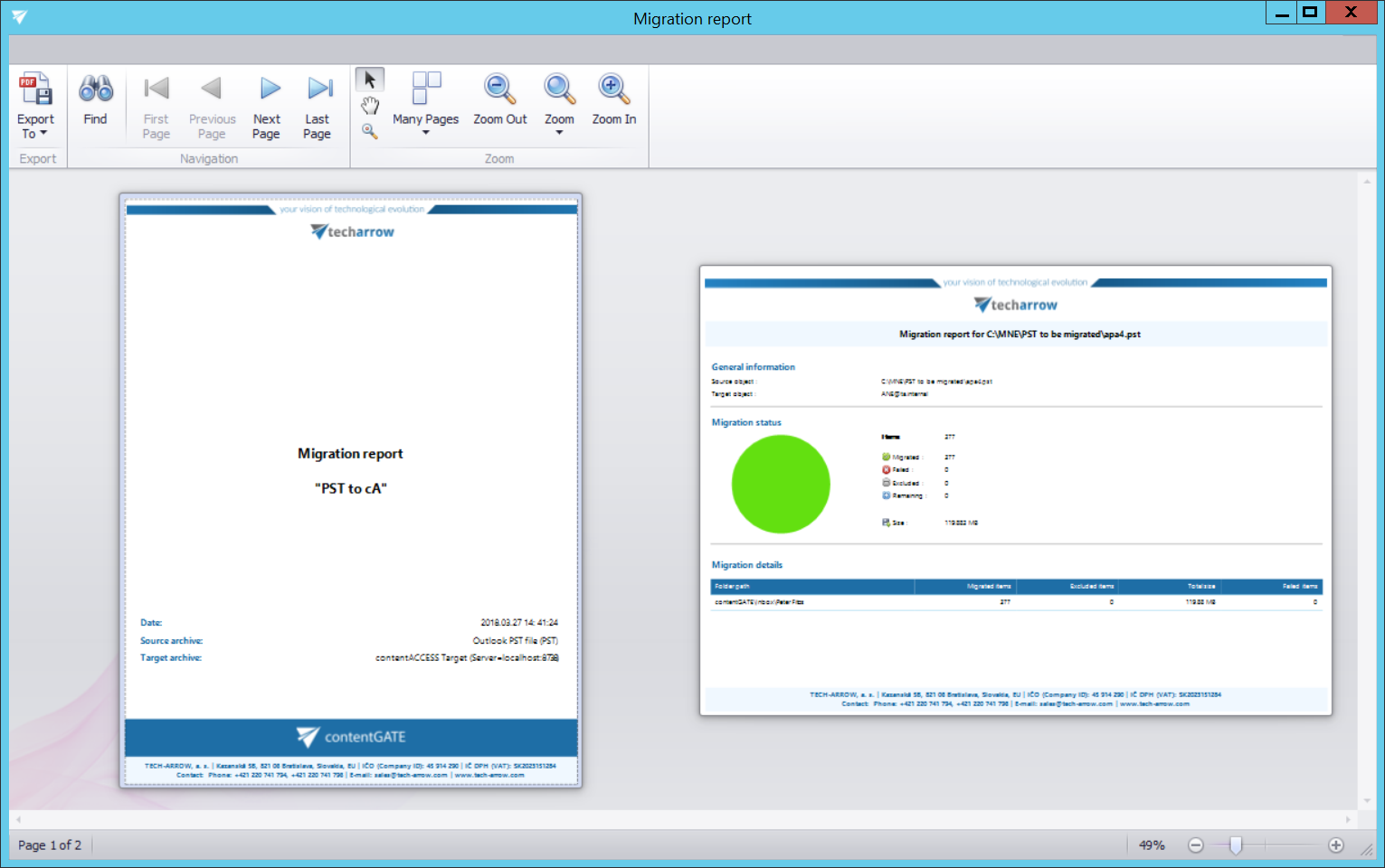Viewport: 1385px width, 868px height.
Task: Open the Zoom level dropdown
Action: click(559, 133)
